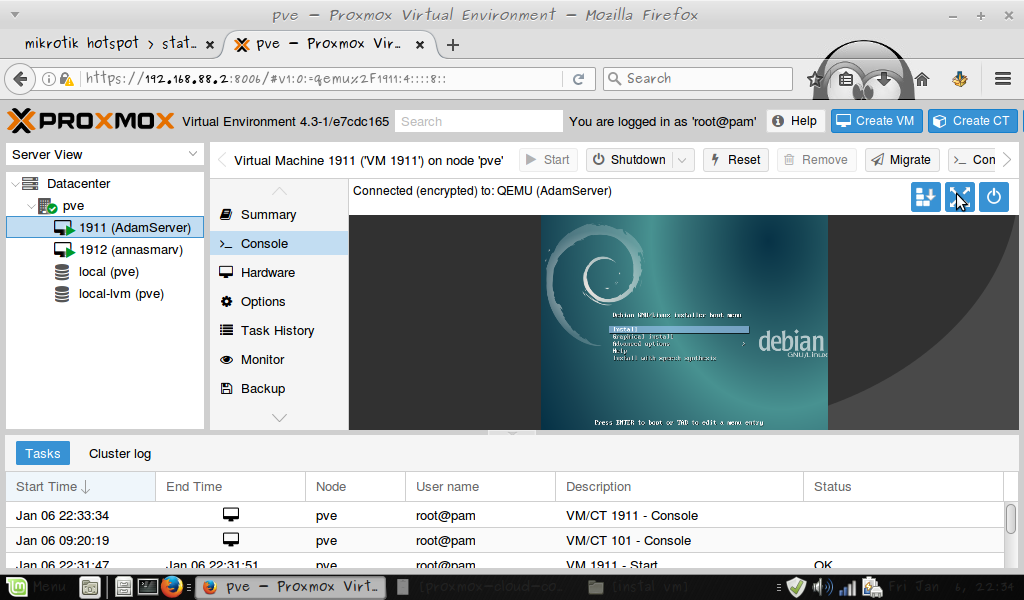Click the noVNC power icon
The width and height of the screenshot is (1024, 600).
pos(994,197)
